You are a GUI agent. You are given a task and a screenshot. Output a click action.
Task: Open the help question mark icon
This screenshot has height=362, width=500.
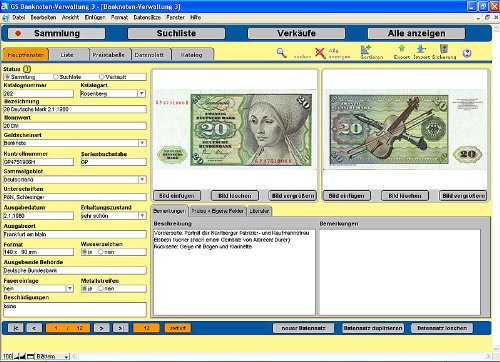tap(467, 53)
